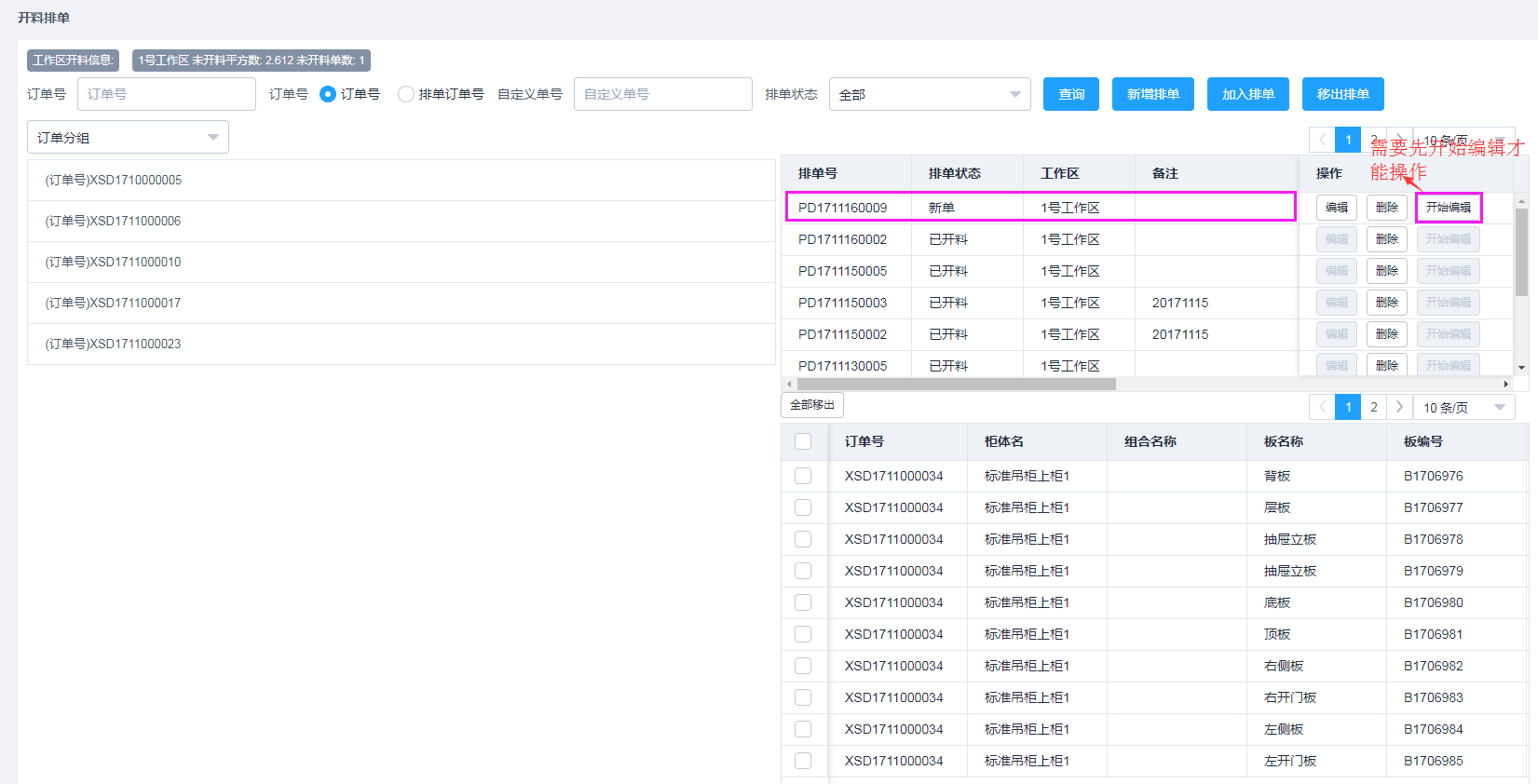The image size is (1538, 784).
Task: Click right arrow of horizontal scrollbar
Action: tap(1505, 384)
